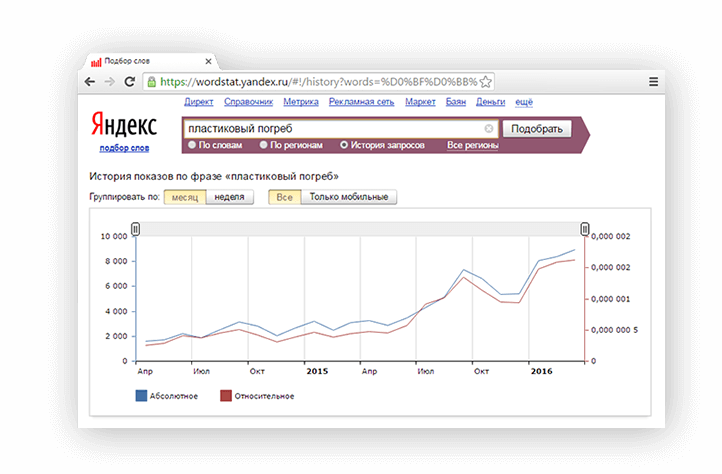
Task: Open the Метрика service link
Action: (x=301, y=102)
